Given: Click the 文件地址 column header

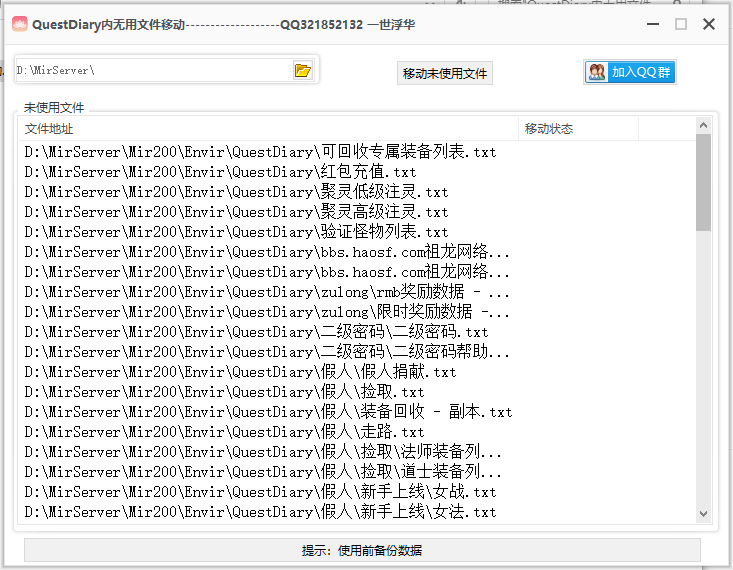Looking at the screenshot, I should 268,129.
